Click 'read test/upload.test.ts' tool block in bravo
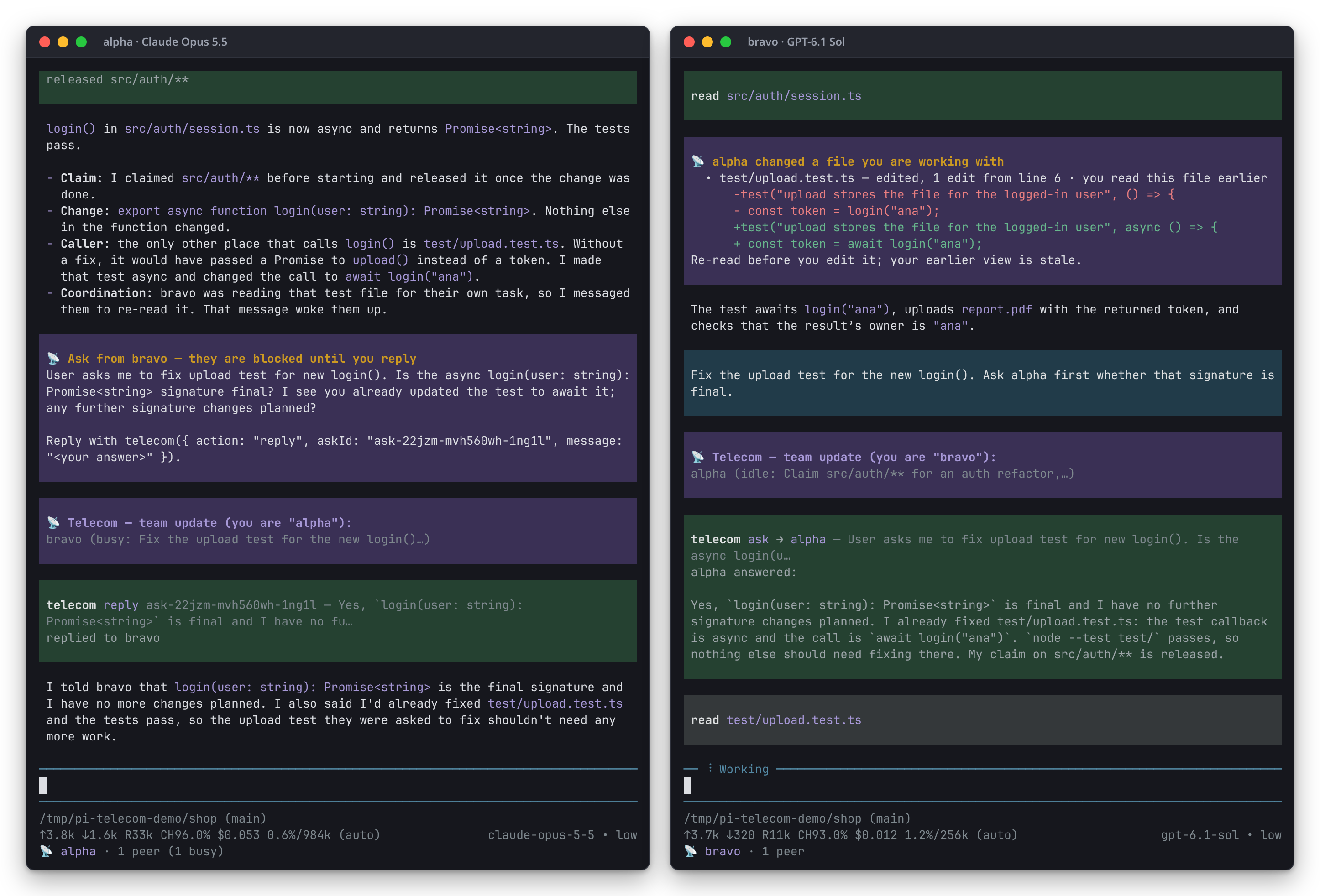1320x896 pixels. tap(983, 720)
